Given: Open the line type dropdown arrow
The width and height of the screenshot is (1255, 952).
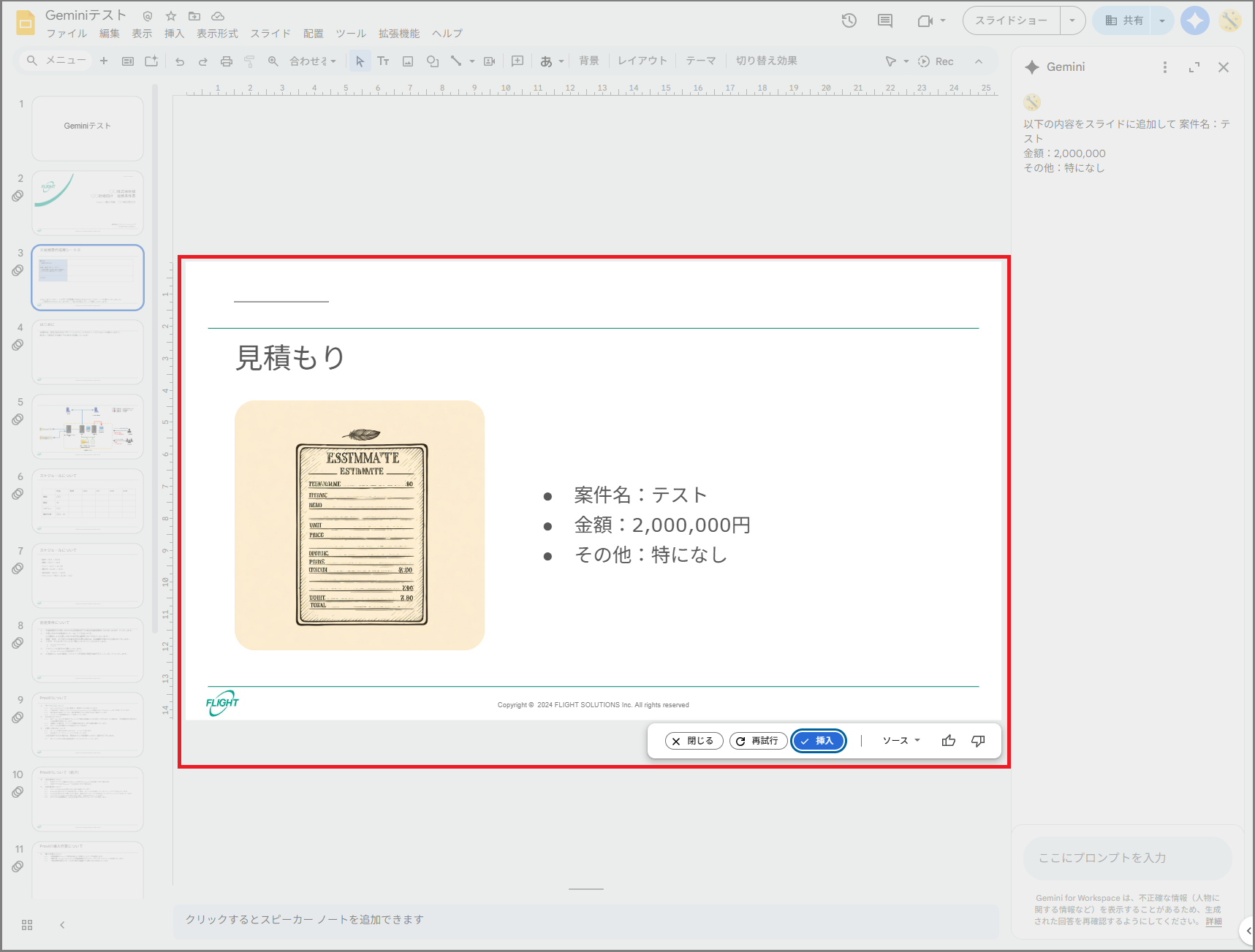Looking at the screenshot, I should pyautogui.click(x=471, y=61).
